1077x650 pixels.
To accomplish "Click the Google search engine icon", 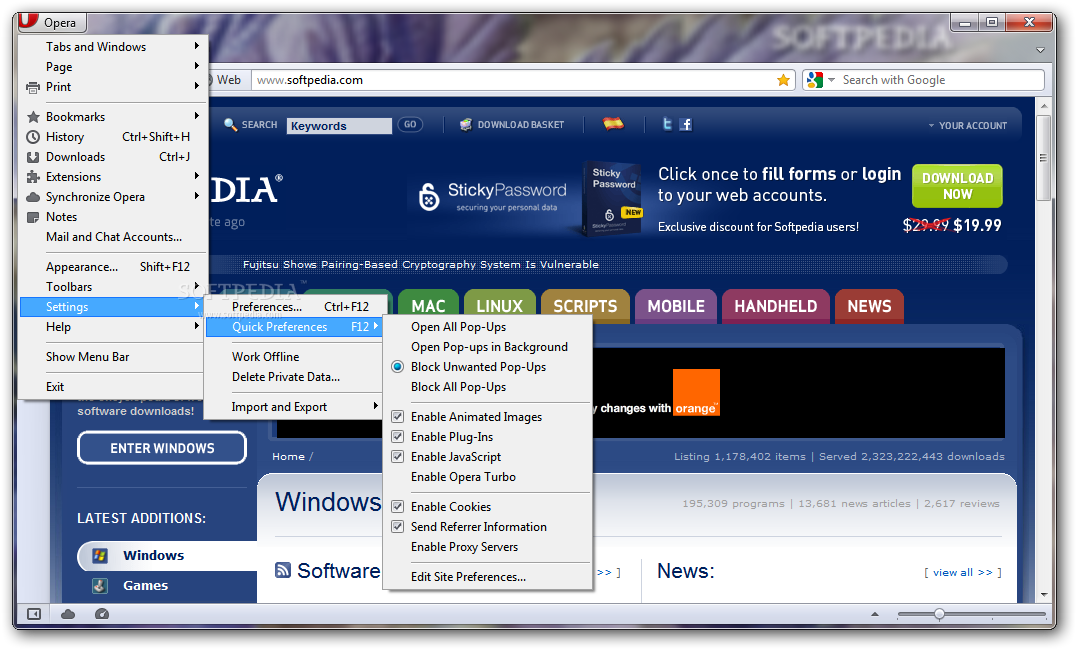I will click(x=815, y=80).
